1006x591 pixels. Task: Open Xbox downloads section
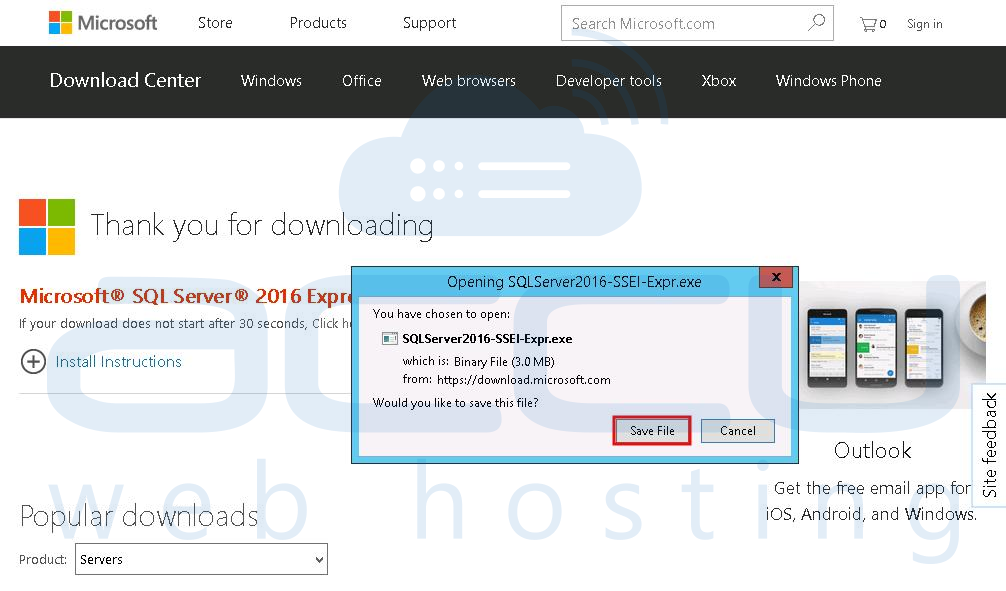(719, 81)
